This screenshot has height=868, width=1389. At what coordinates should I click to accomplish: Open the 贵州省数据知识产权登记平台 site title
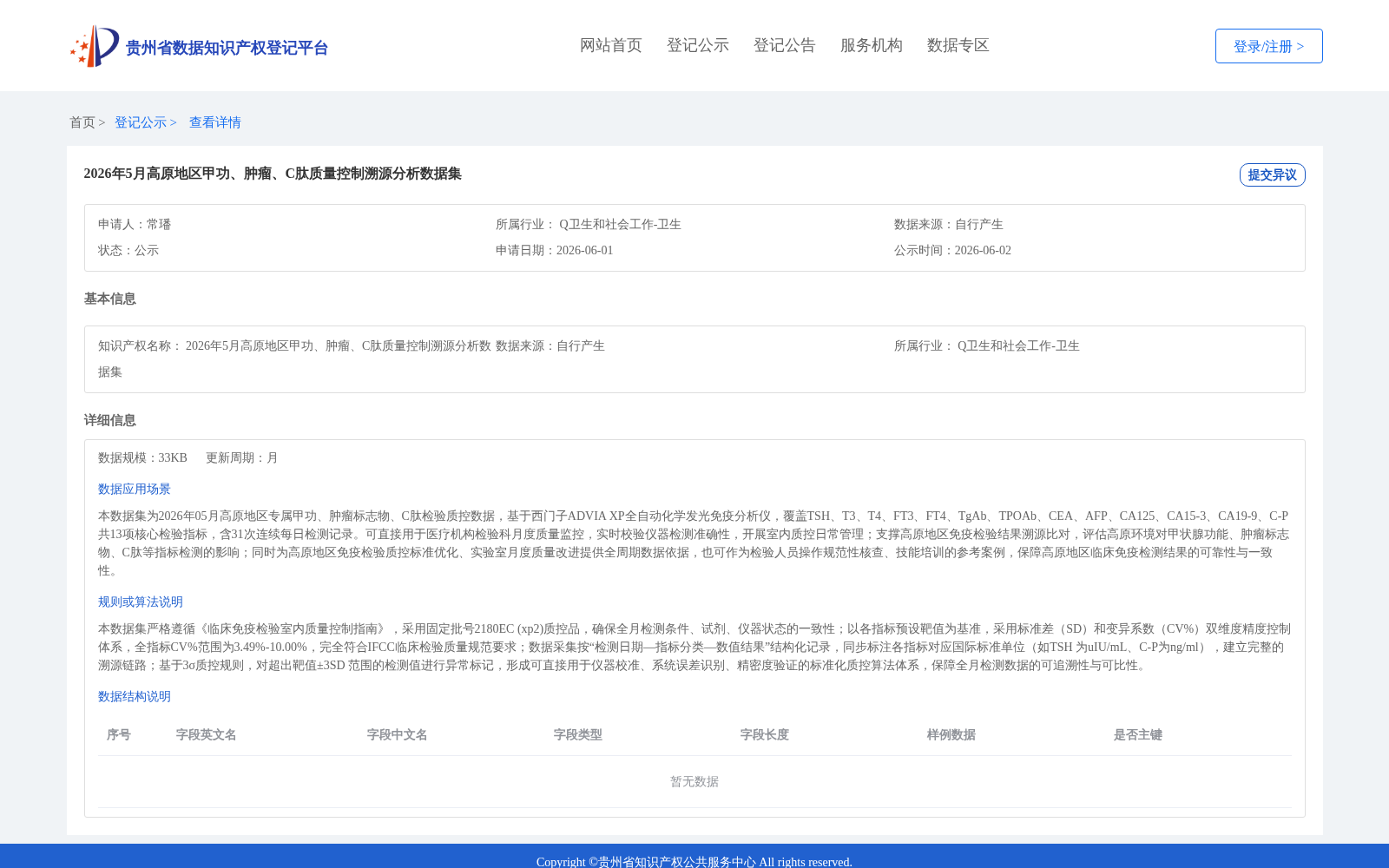click(x=227, y=48)
